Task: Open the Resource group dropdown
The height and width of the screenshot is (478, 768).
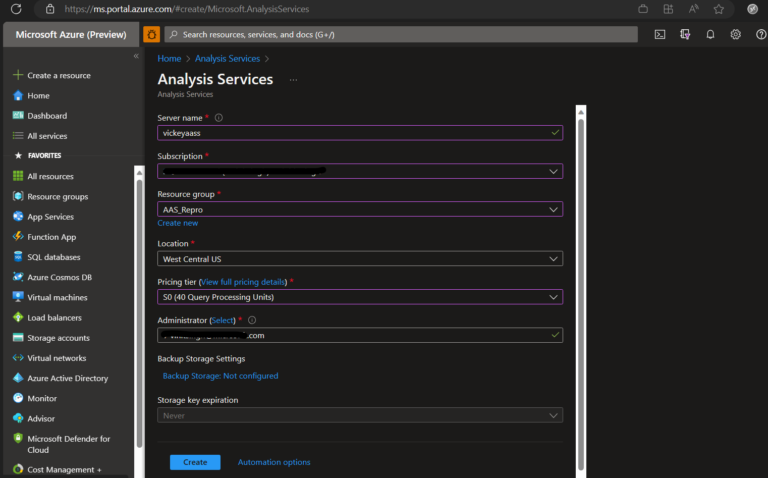Action: click(360, 209)
